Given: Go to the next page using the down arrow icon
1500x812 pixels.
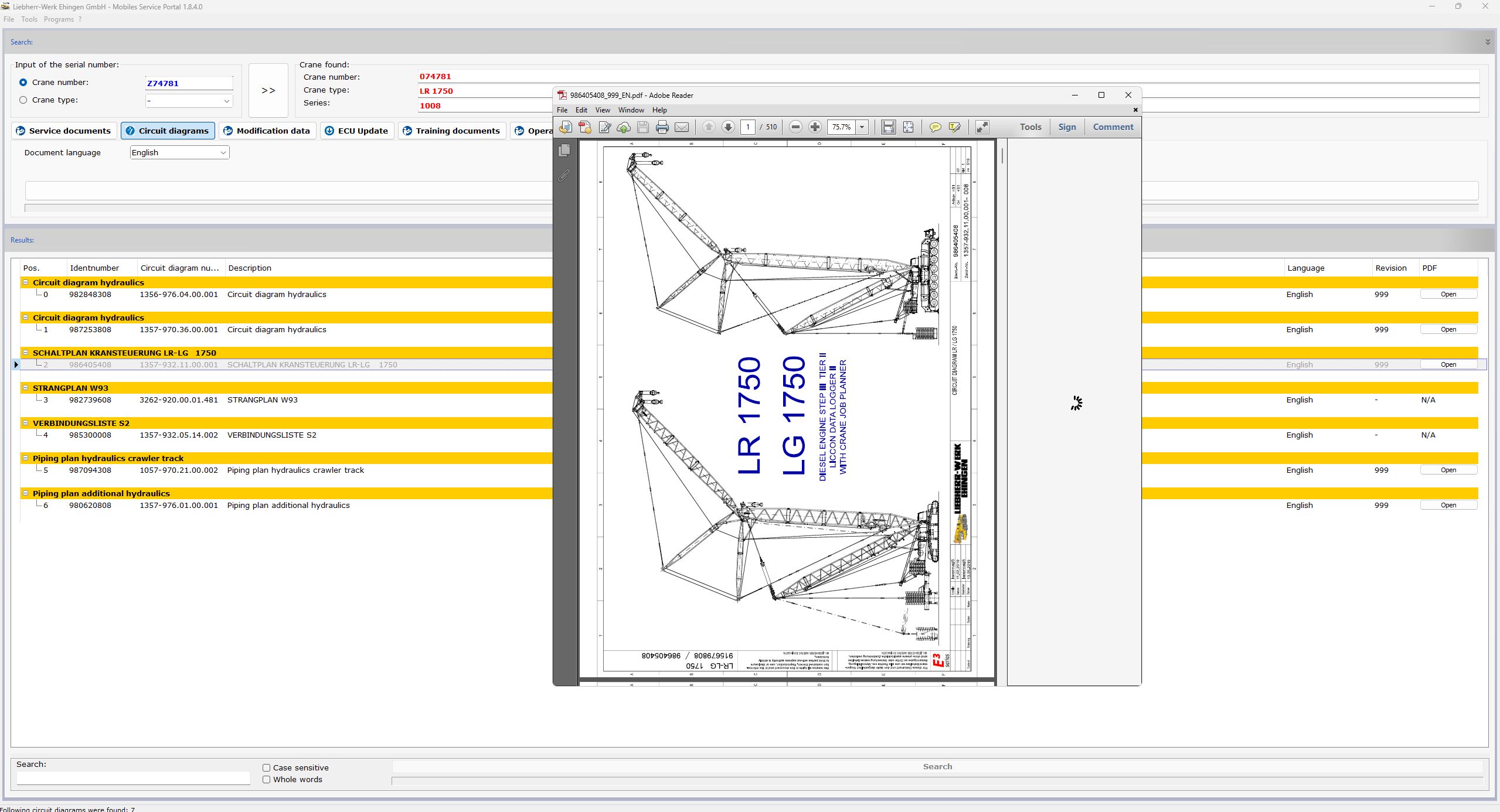Looking at the screenshot, I should [728, 127].
